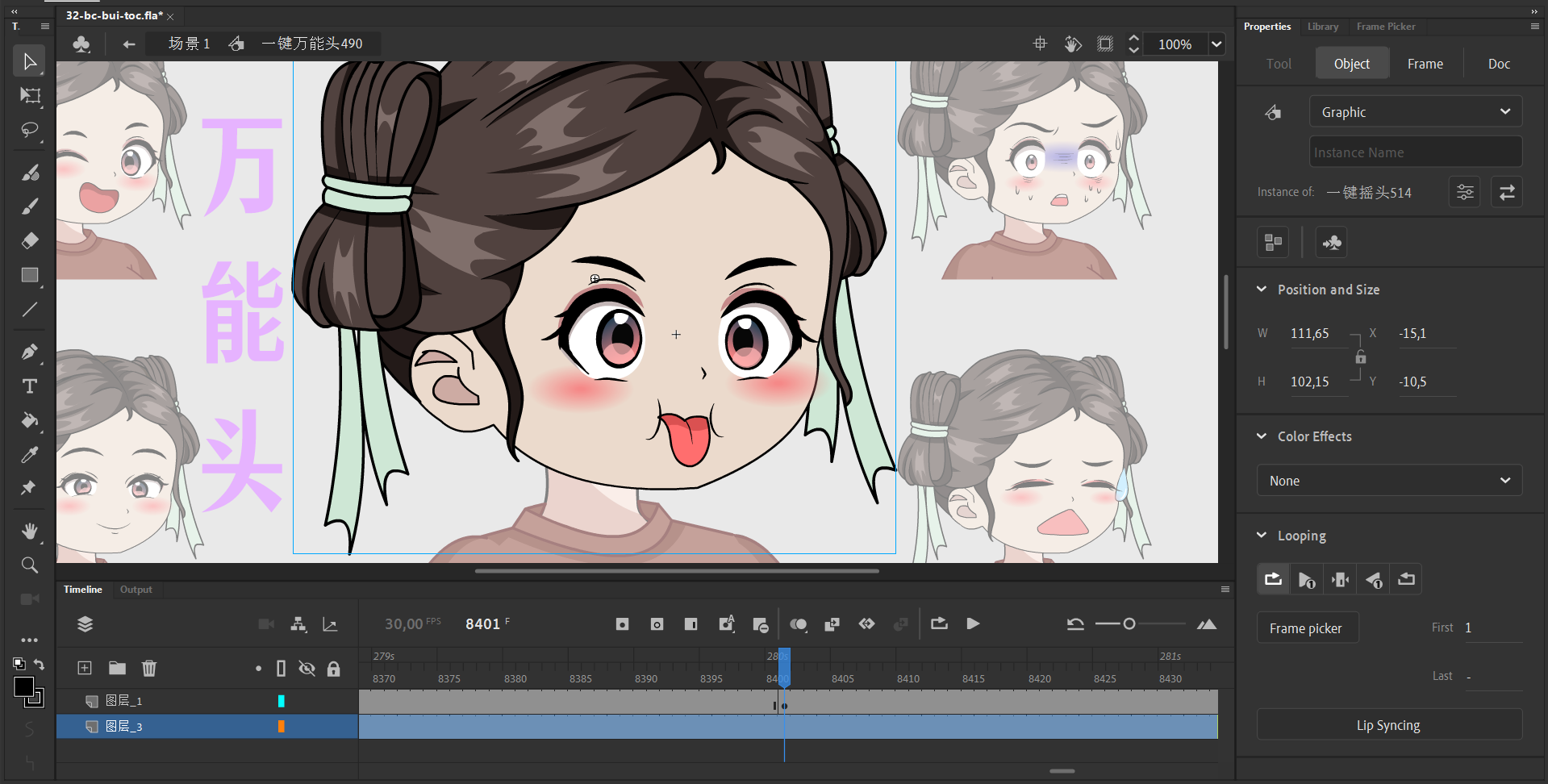Pick the Eraser tool

(30, 240)
